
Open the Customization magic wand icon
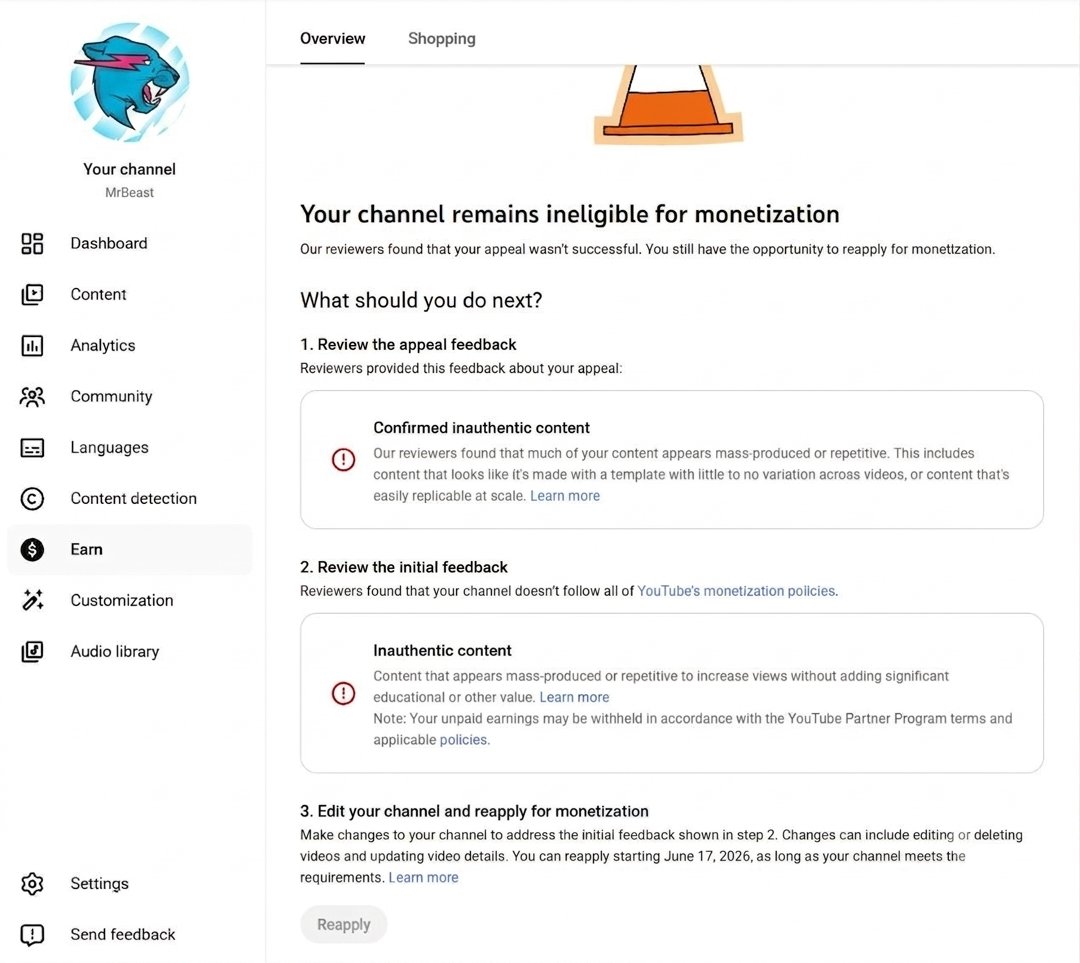pos(32,600)
